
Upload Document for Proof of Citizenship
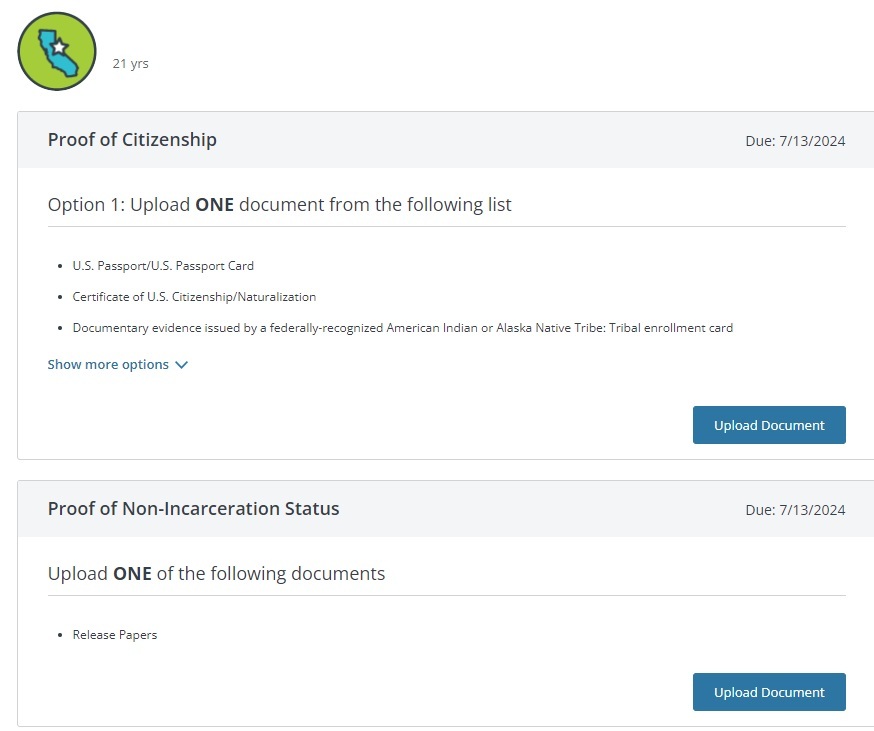(769, 425)
